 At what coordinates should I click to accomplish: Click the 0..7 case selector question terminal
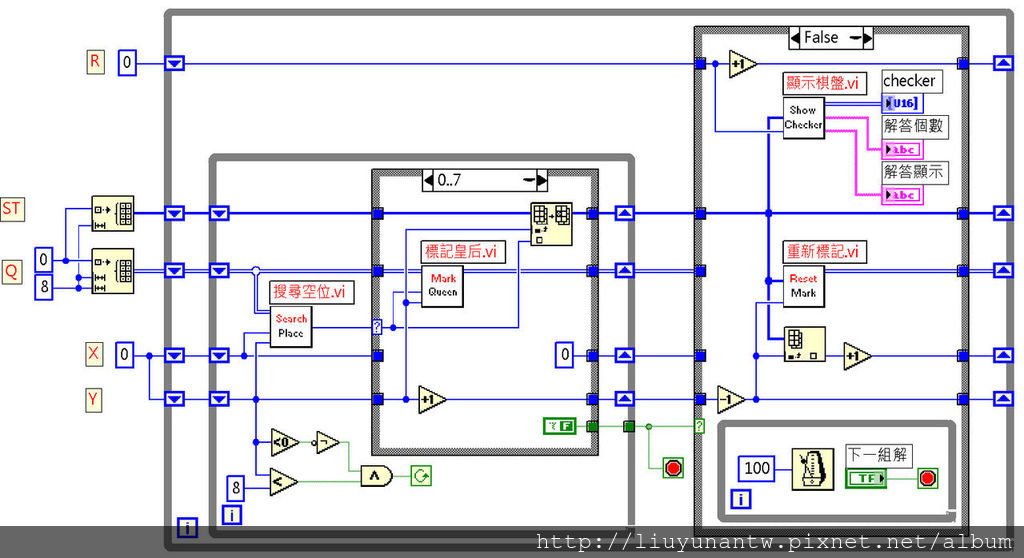coord(377,327)
